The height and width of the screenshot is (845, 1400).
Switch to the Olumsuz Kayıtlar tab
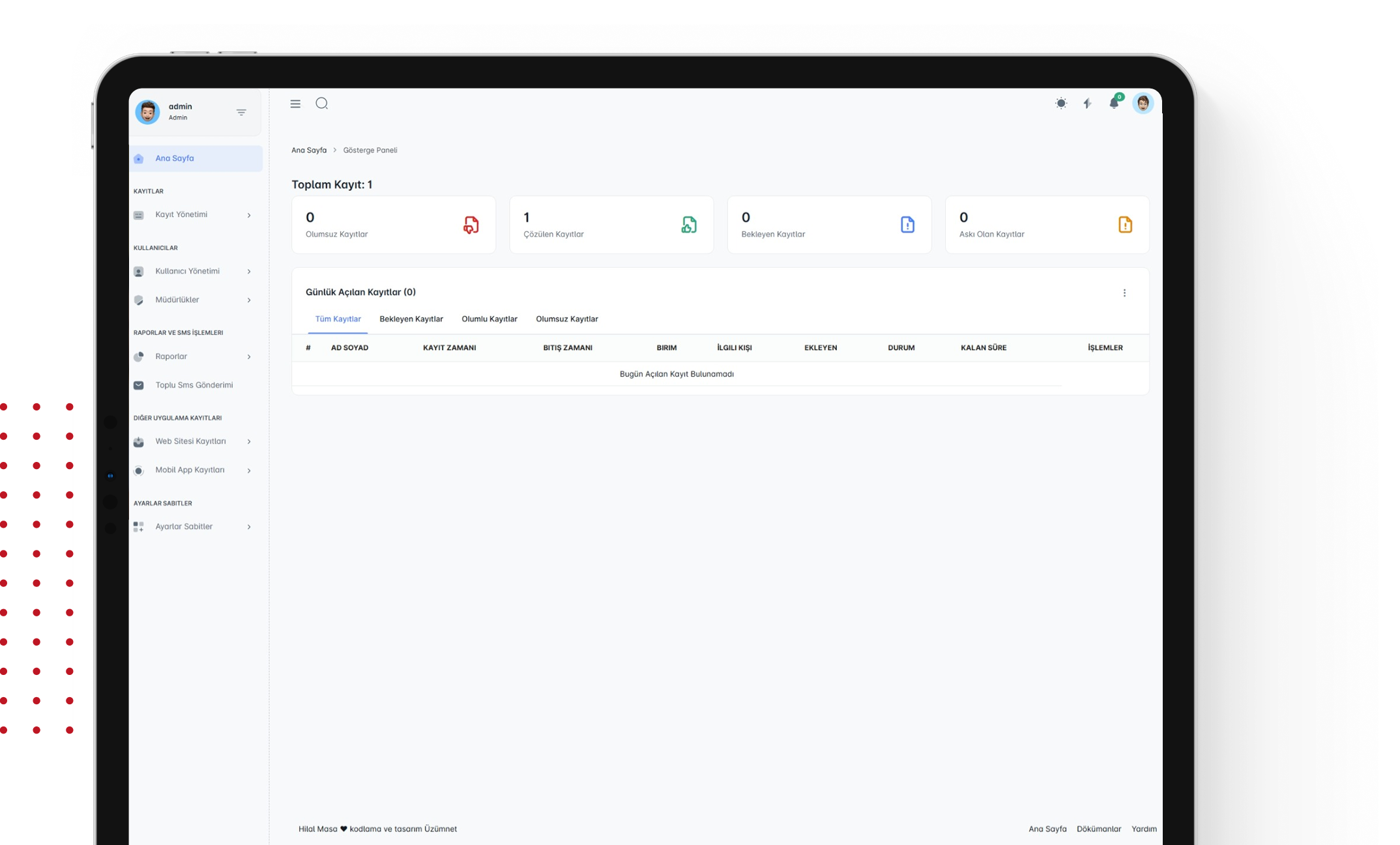tap(567, 319)
